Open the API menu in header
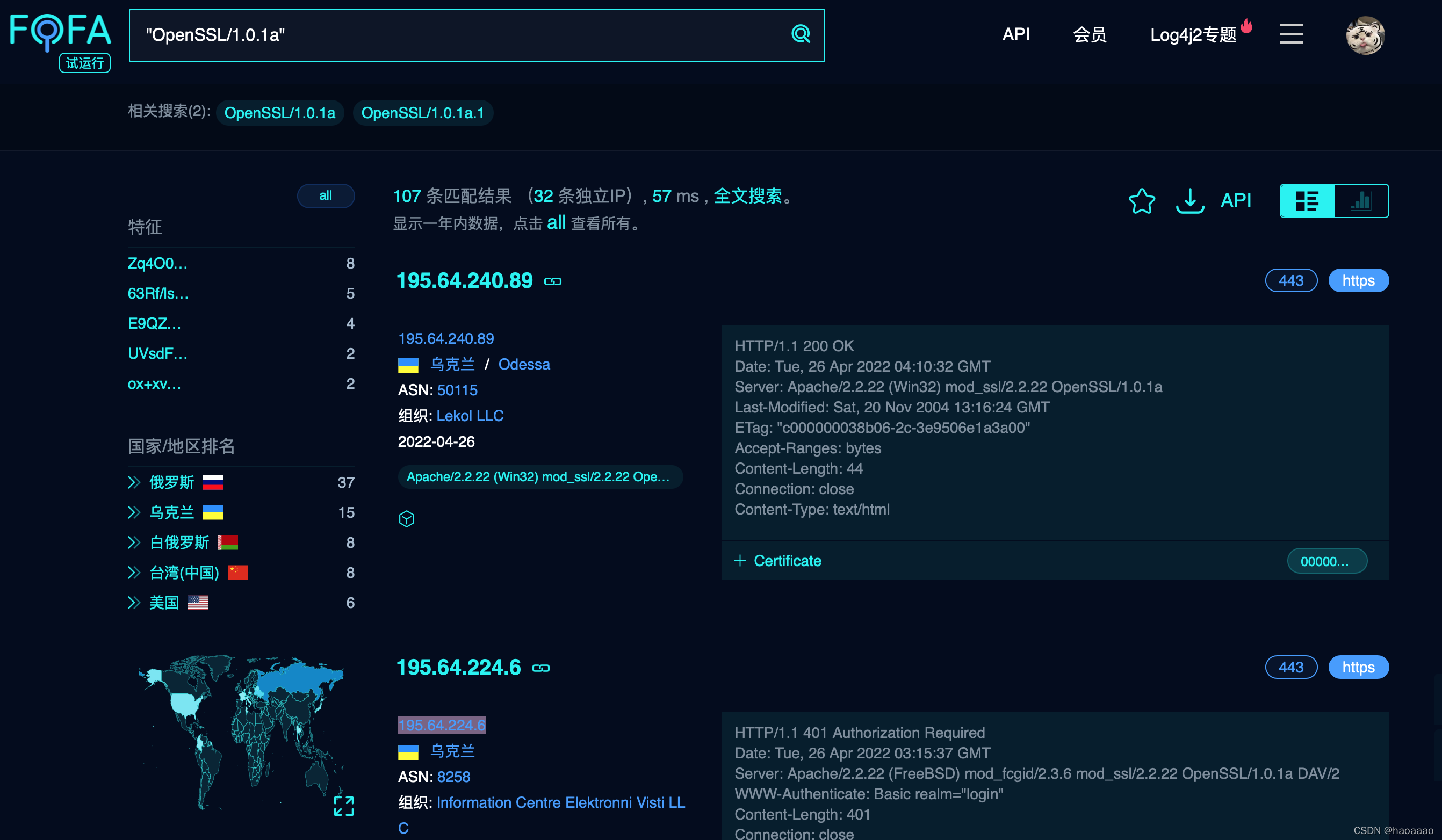This screenshot has height=840, width=1442. point(1016,34)
